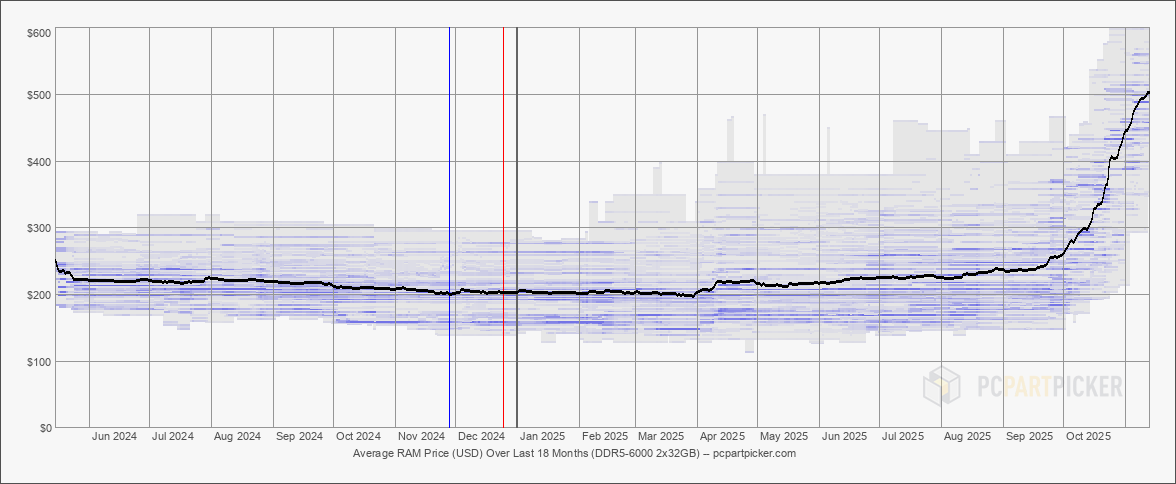Click the Sep 2024 axis label
The image size is (1176, 484).
299,436
